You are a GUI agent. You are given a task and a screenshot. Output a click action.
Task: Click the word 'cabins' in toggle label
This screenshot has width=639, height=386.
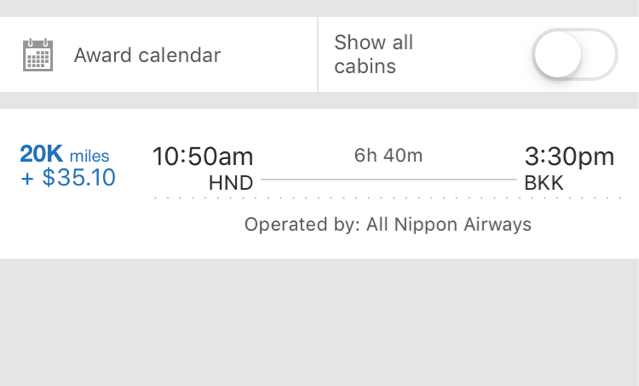point(365,66)
